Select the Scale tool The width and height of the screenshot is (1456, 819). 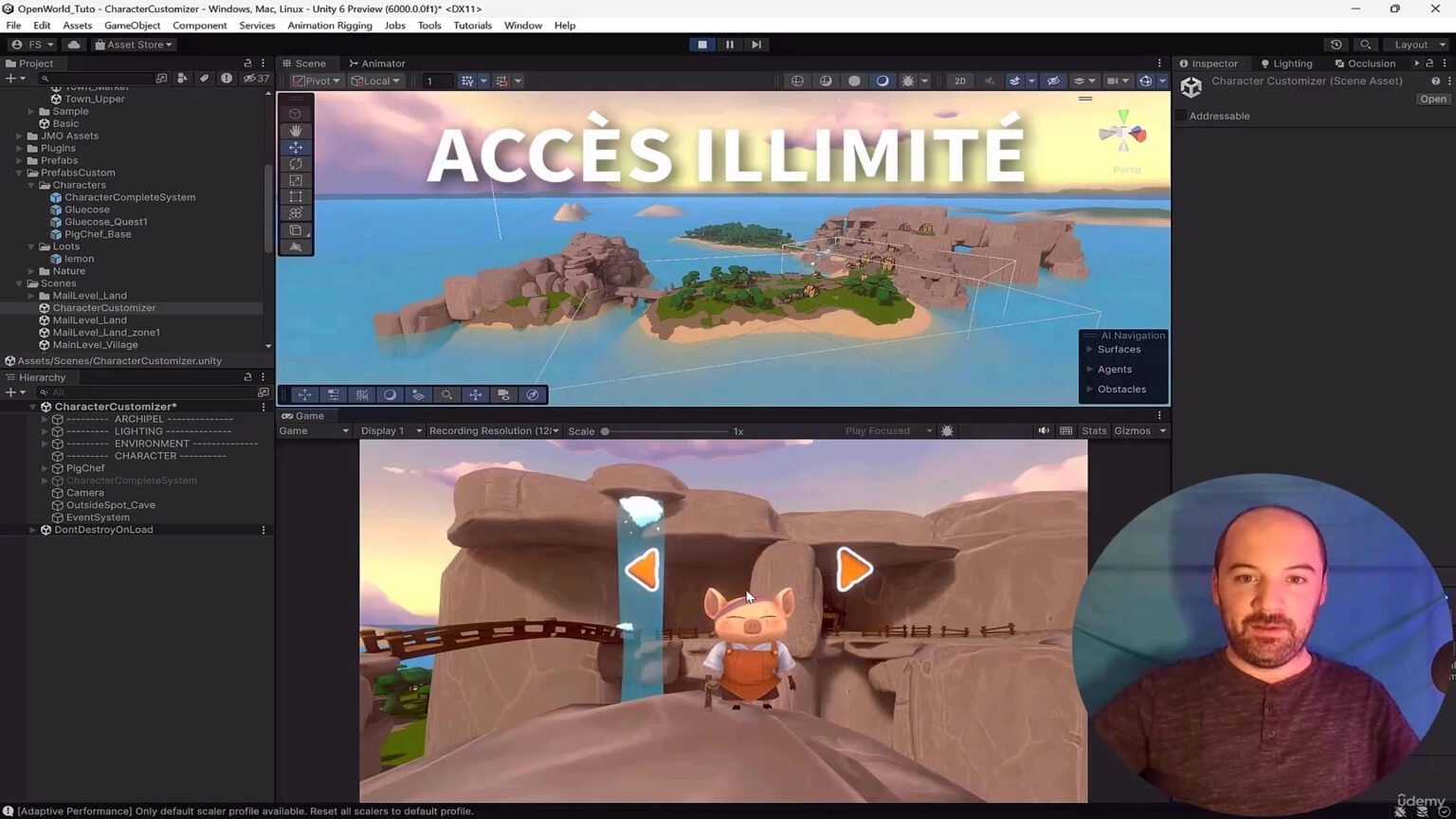click(295, 180)
